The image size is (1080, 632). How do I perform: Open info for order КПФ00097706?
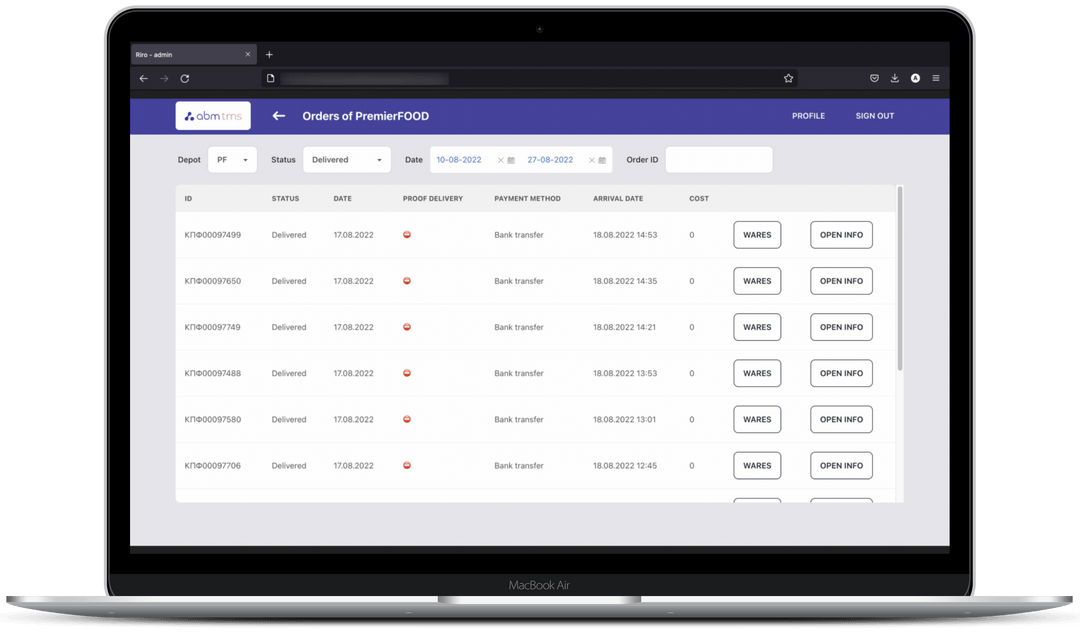point(841,465)
